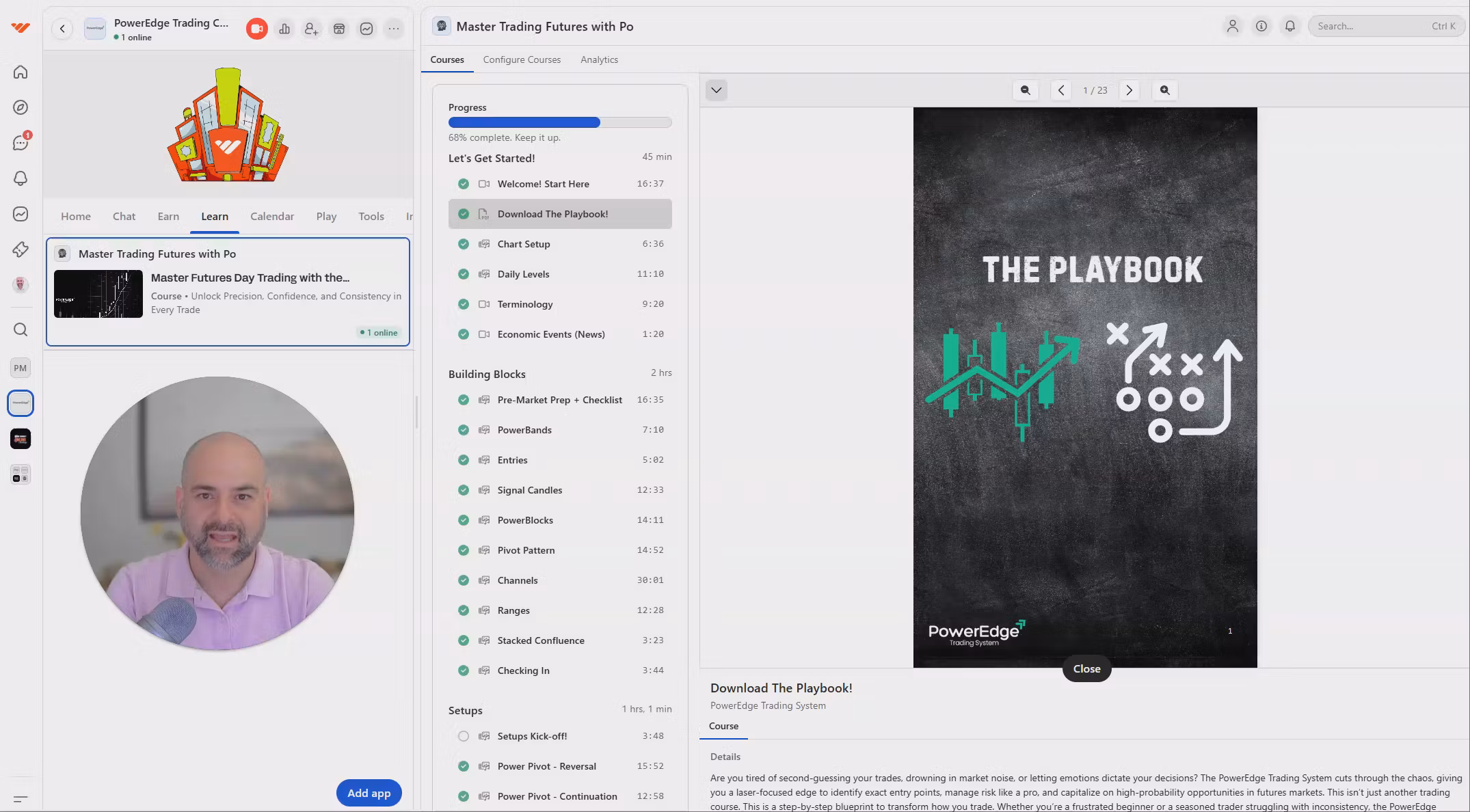Click the compass Discover sidebar icon

(21, 107)
